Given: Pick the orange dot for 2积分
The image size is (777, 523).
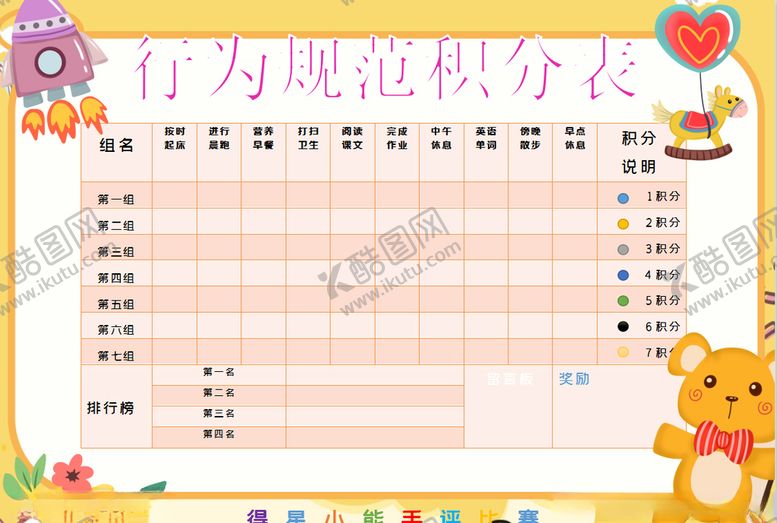Looking at the screenshot, I should pos(623,223).
